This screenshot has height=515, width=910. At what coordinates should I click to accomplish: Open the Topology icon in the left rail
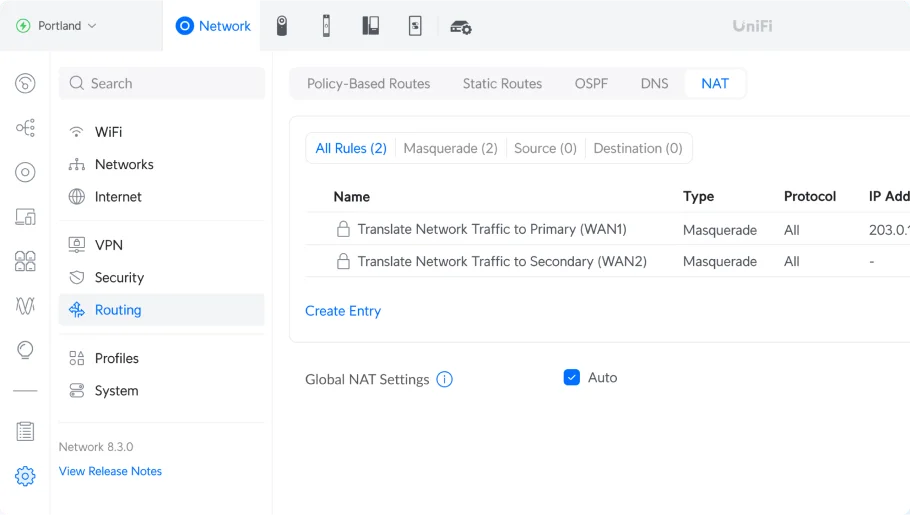(25, 128)
